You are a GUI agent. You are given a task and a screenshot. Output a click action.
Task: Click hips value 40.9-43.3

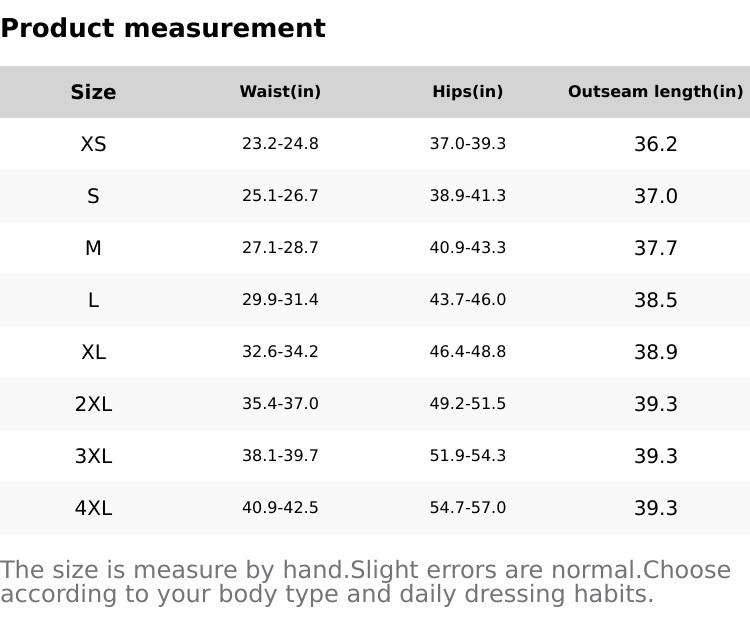click(x=468, y=248)
